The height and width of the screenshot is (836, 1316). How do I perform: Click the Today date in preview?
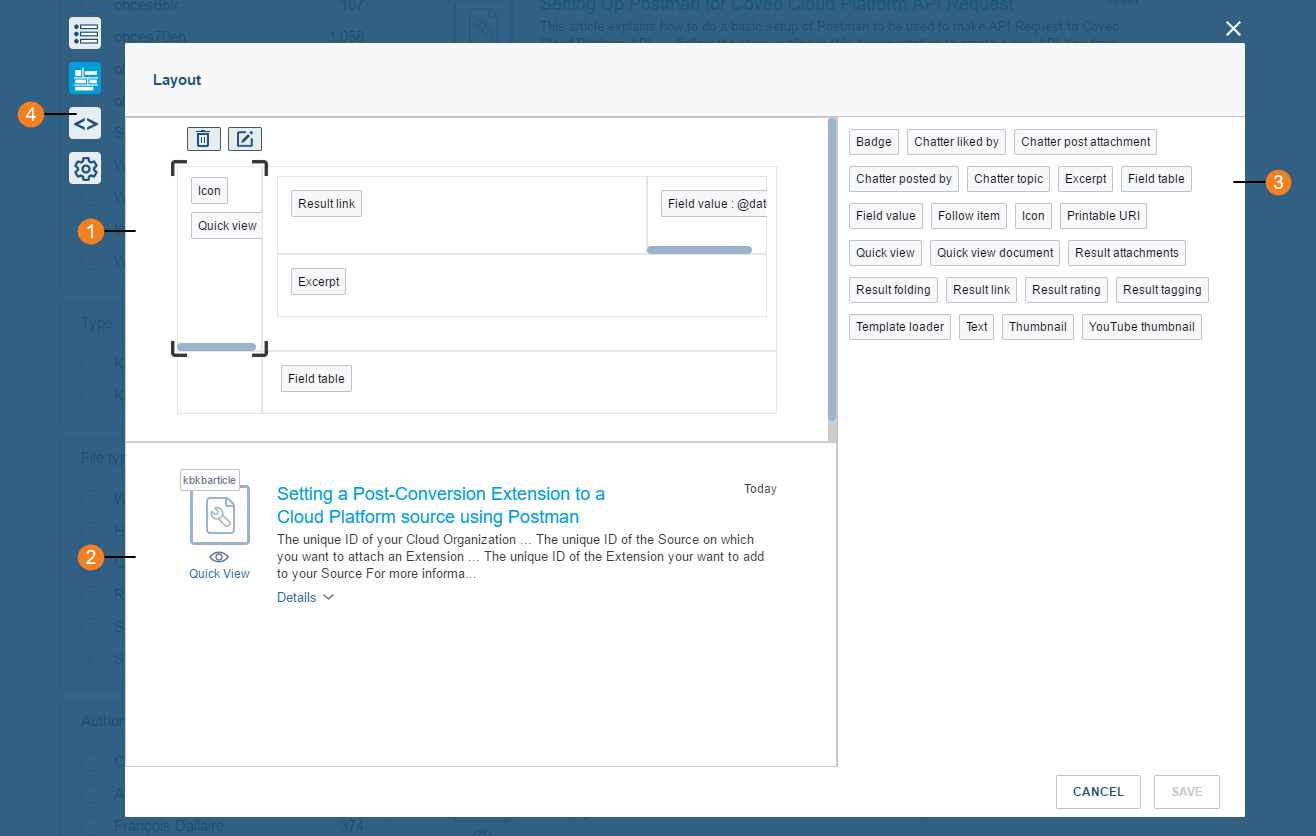(x=760, y=489)
